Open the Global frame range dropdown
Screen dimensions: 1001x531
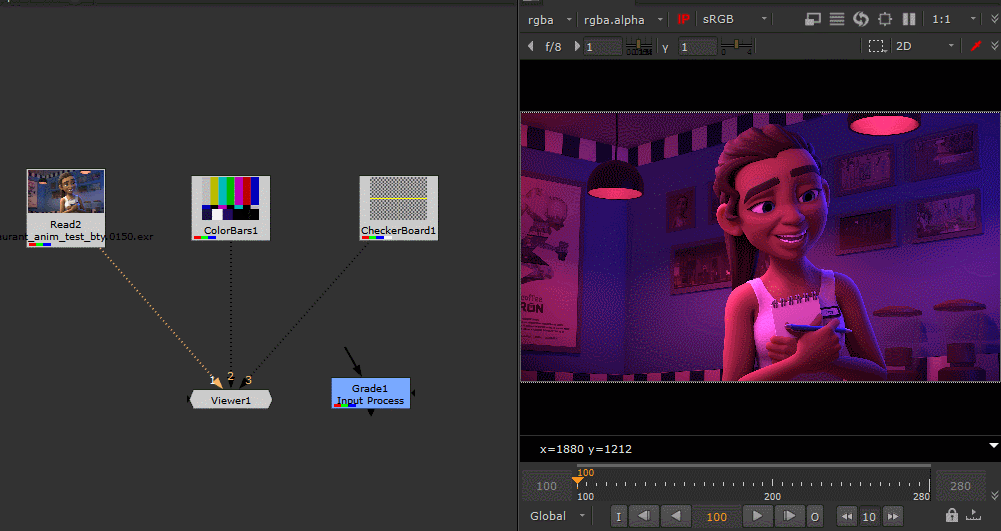(x=557, y=516)
